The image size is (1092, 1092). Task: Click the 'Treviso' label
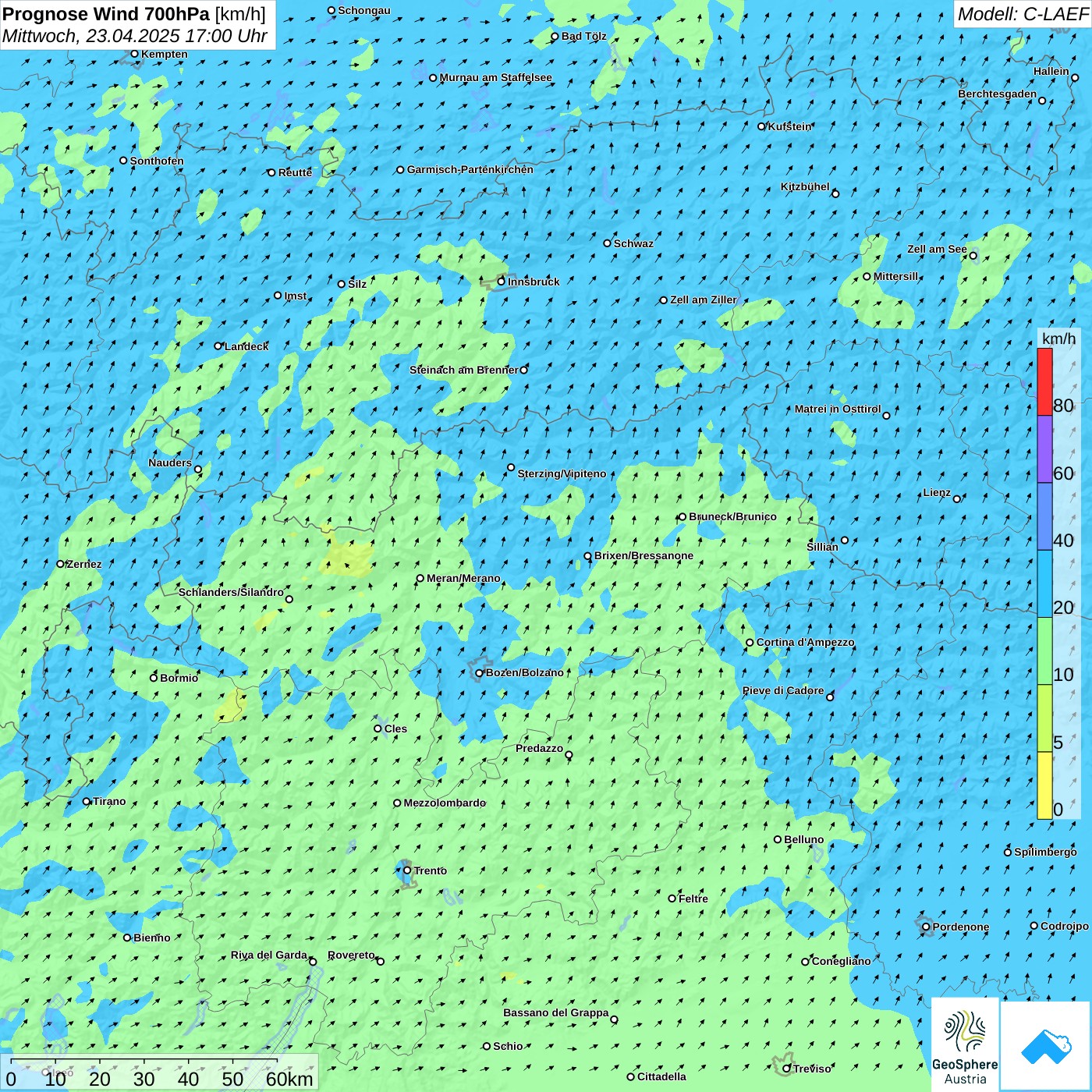[x=812, y=1069]
